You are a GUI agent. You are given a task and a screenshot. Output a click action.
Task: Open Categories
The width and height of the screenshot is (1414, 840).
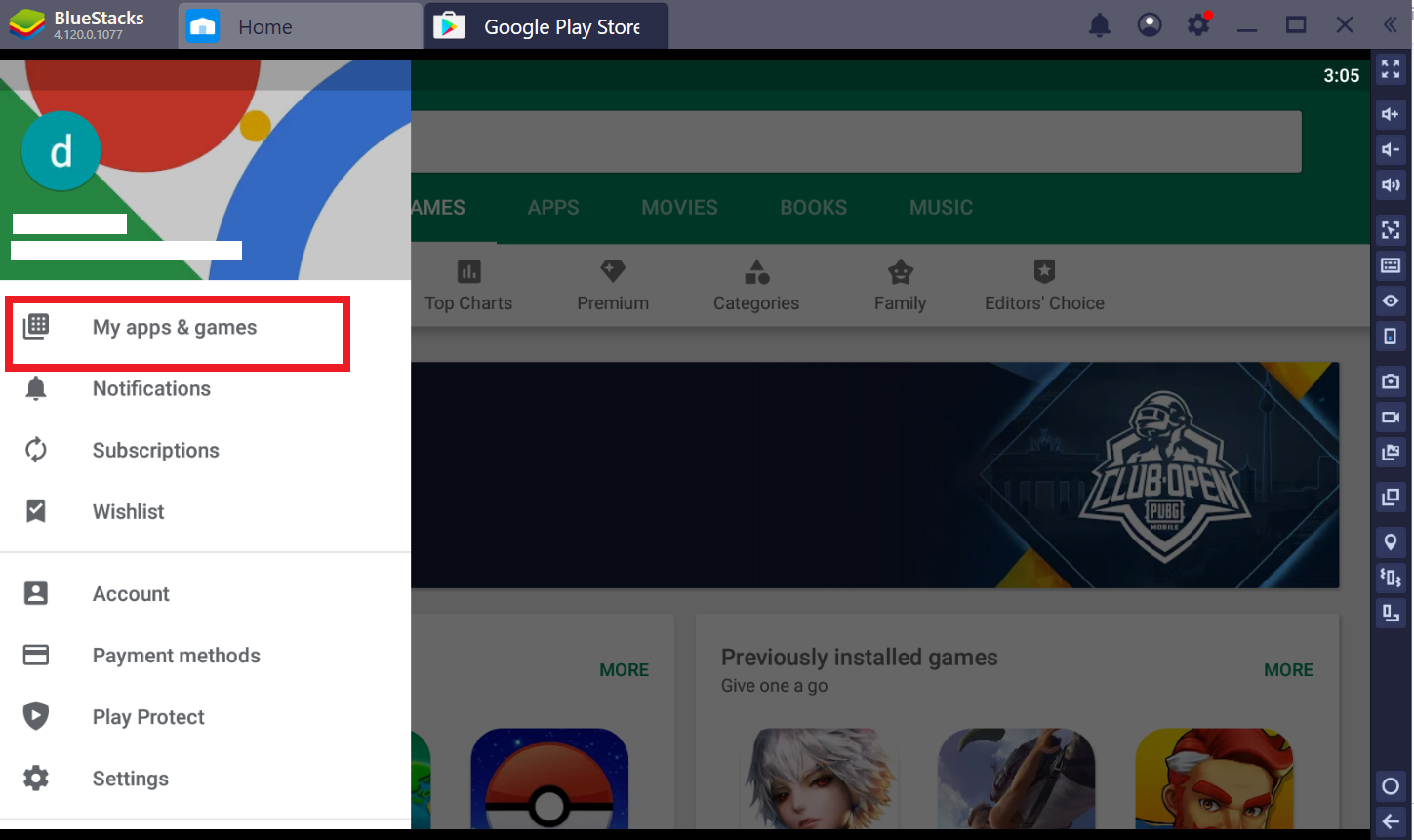756,286
